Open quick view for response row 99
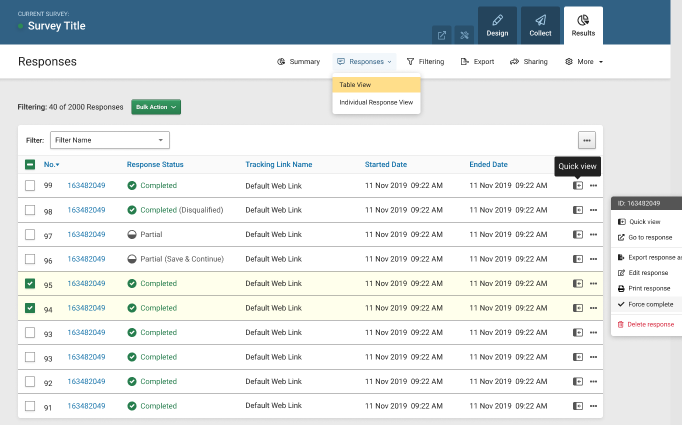682x425 pixels. tap(577, 185)
